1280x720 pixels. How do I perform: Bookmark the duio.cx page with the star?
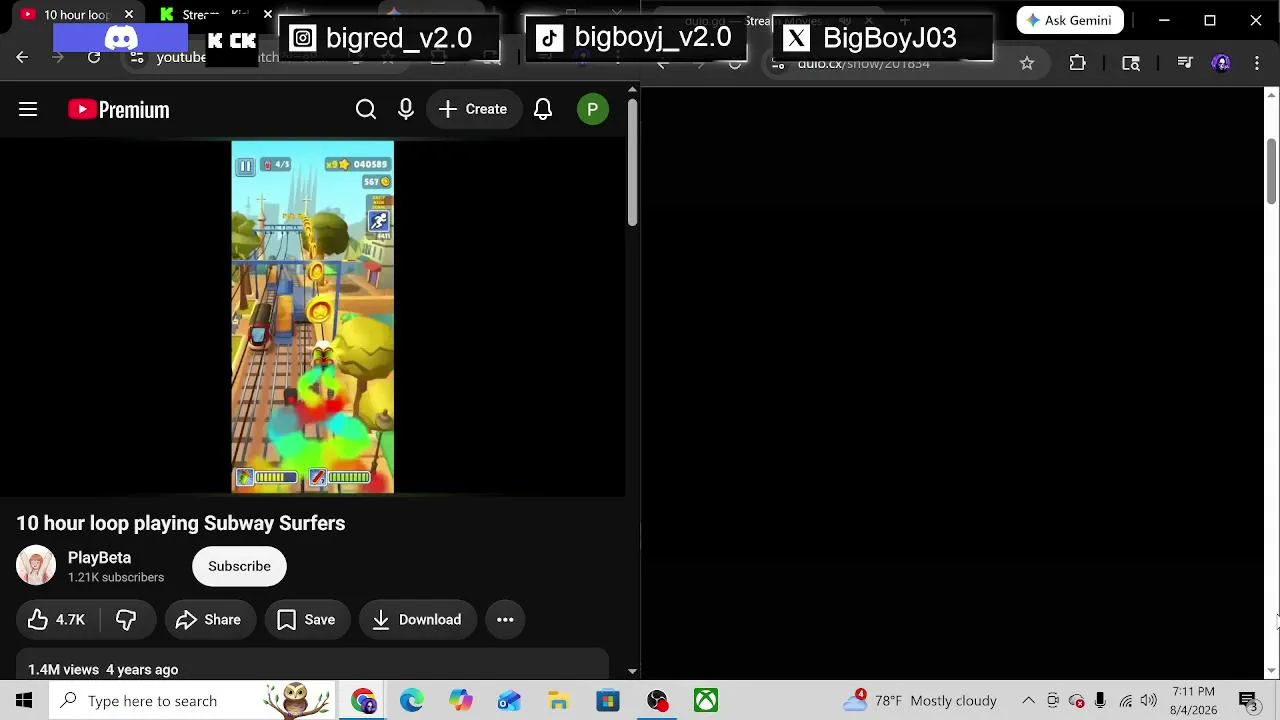tap(1027, 63)
